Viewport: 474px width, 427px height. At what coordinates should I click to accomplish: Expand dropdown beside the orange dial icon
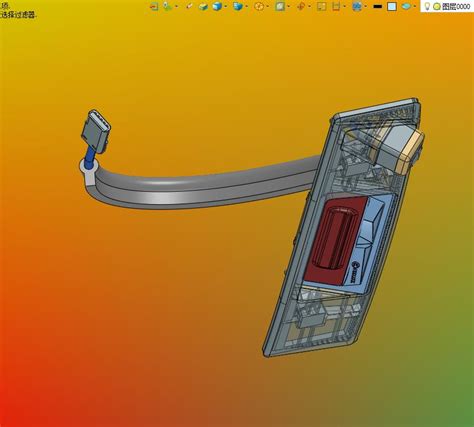(x=267, y=6)
